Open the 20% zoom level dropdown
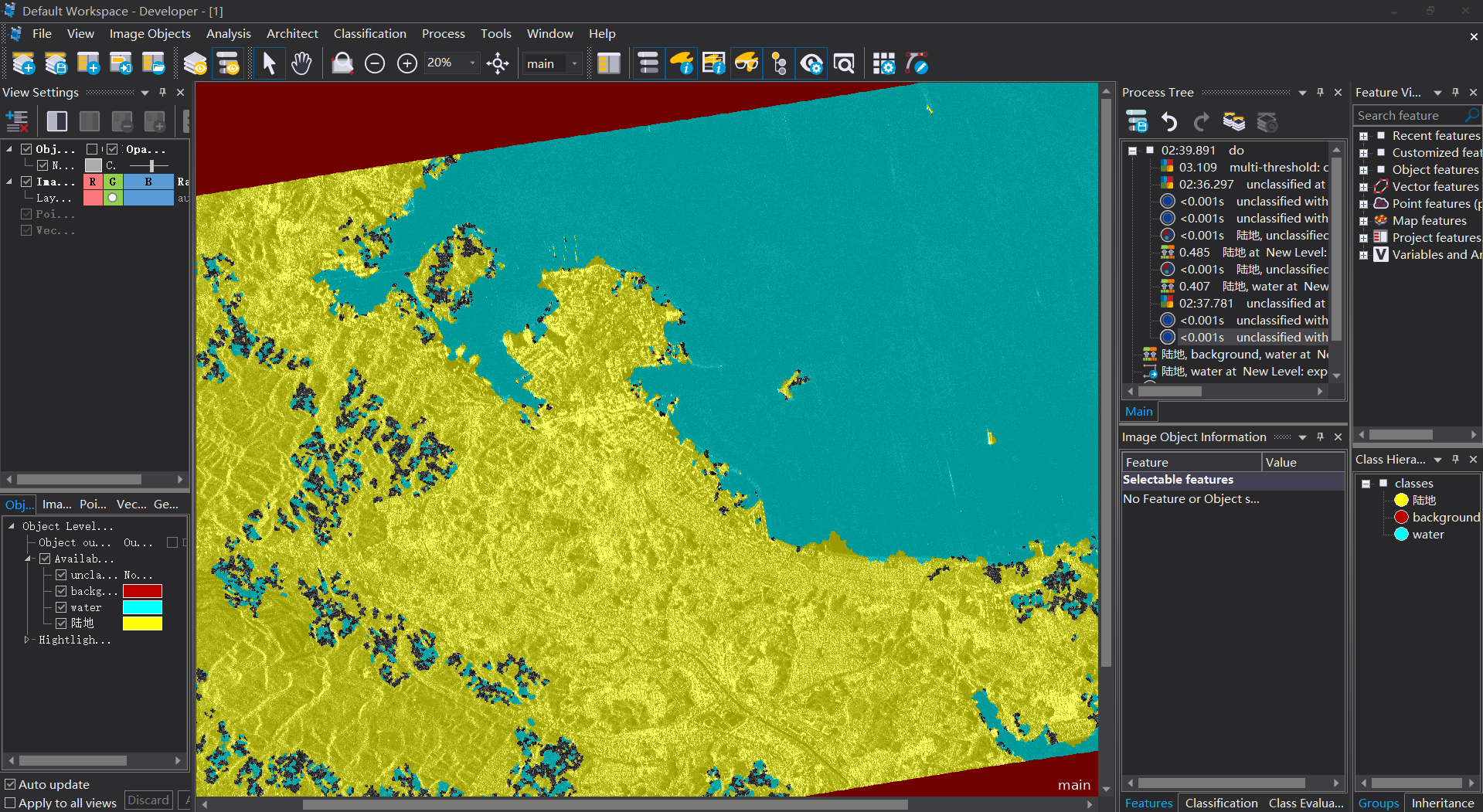1483x812 pixels. [x=472, y=63]
